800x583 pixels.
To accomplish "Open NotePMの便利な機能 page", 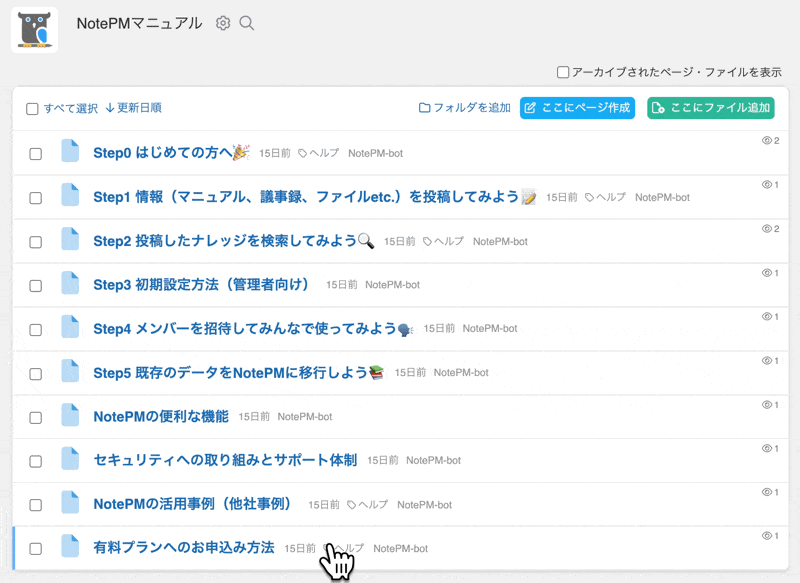I will [x=161, y=417].
